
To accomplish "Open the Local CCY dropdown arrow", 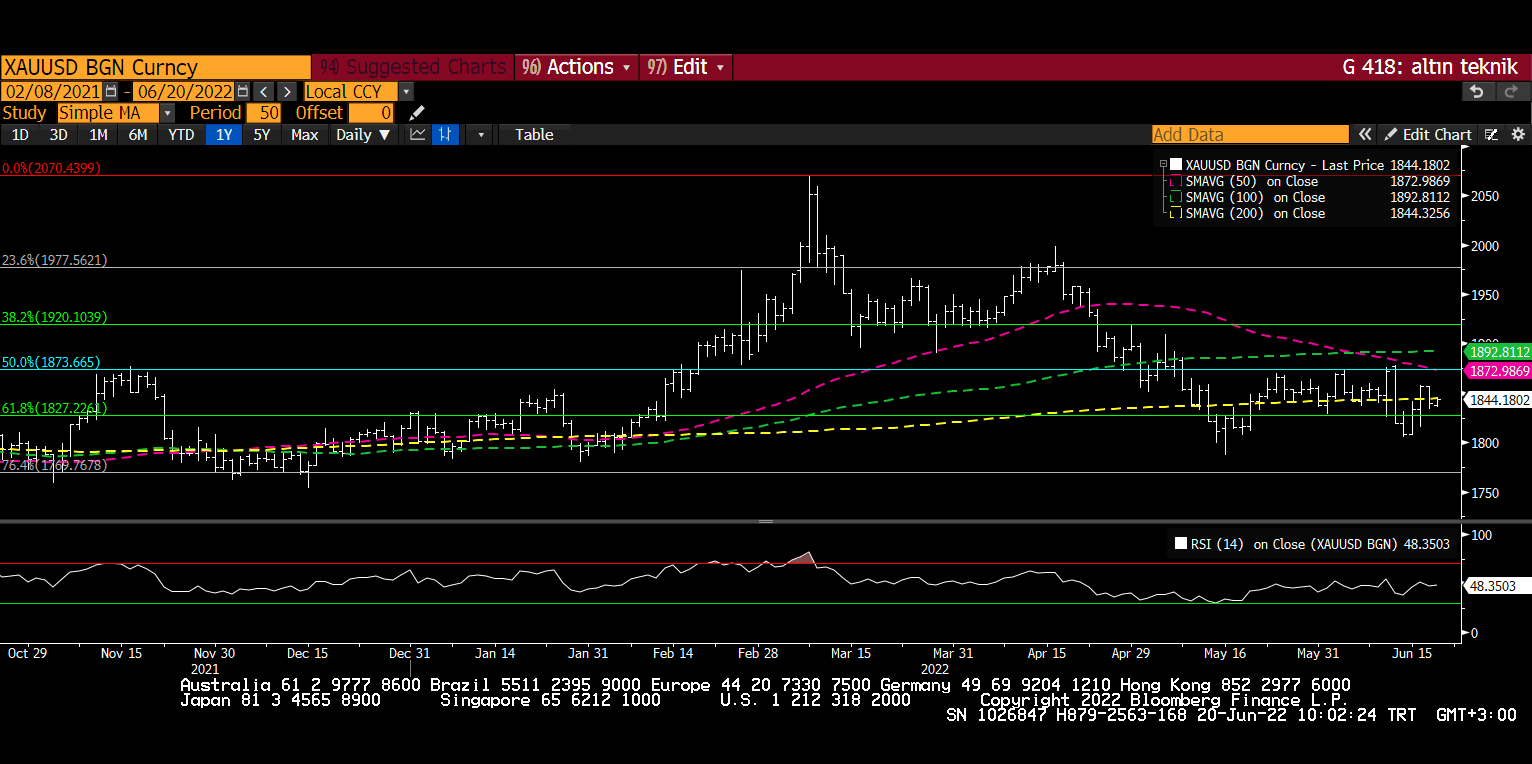I will (406, 91).
